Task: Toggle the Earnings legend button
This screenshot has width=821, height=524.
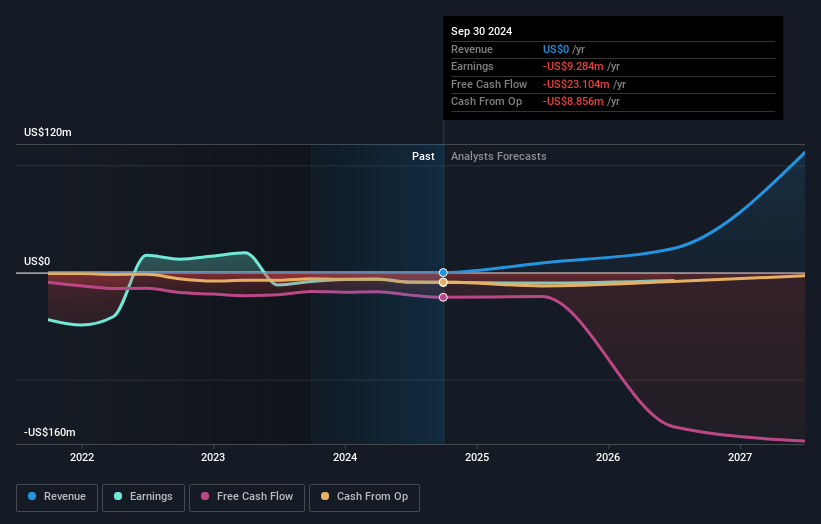Action: tap(143, 497)
